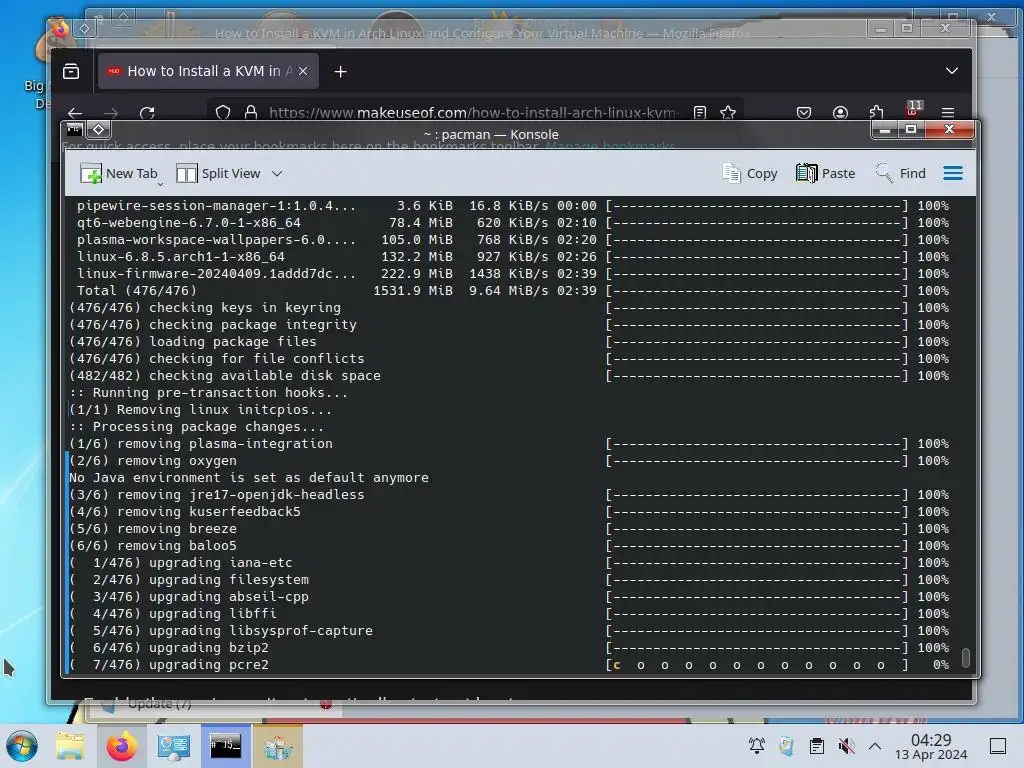This screenshot has height=768, width=1024.
Task: Close the How to Install a KVM tab
Action: [x=303, y=71]
